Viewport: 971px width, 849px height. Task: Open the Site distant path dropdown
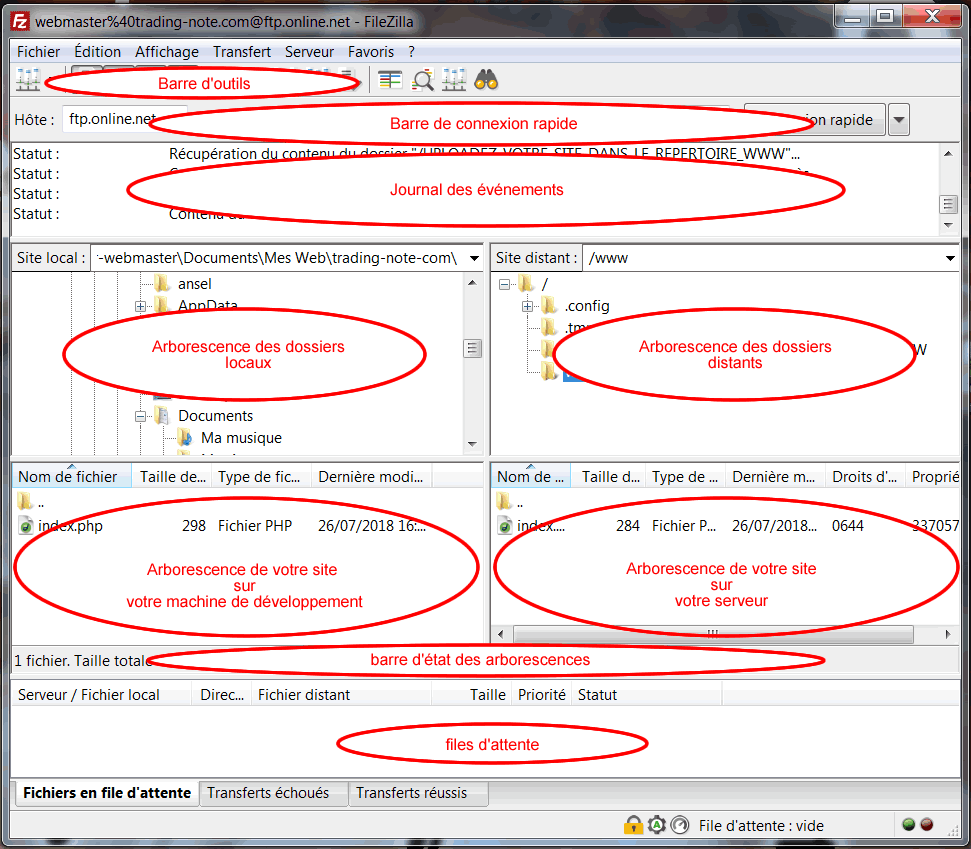pyautogui.click(x=949, y=259)
